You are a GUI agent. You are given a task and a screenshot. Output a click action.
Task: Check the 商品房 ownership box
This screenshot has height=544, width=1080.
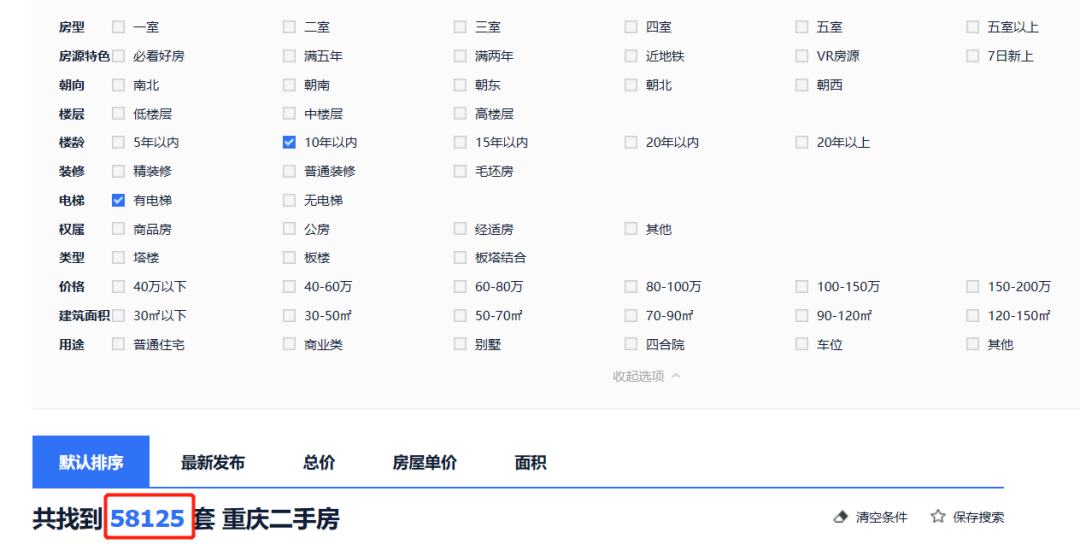tap(118, 229)
